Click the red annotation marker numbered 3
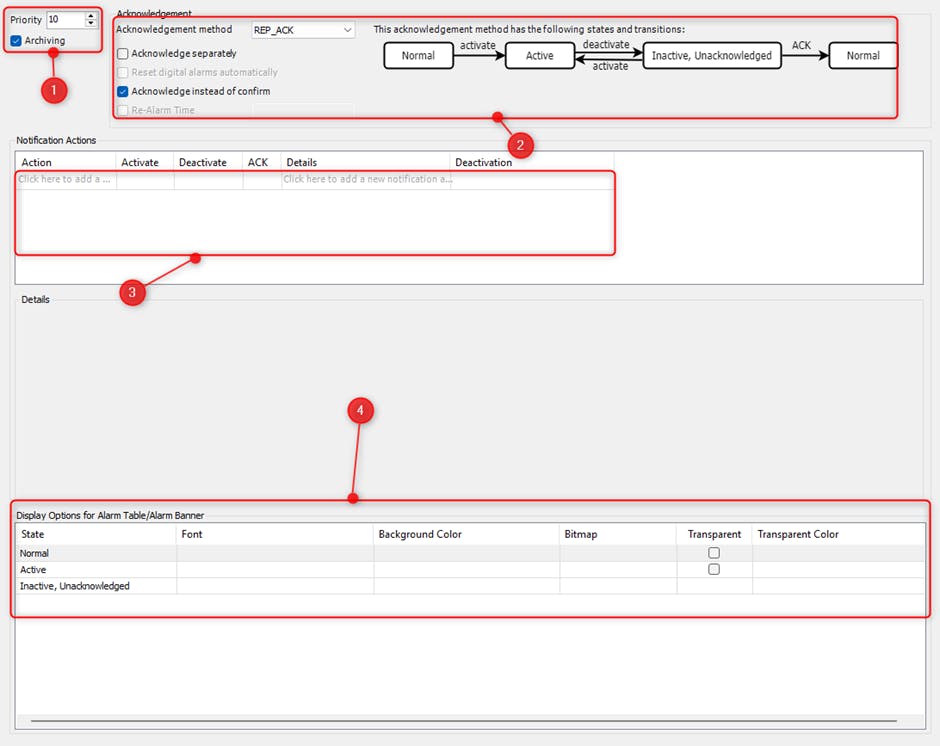Viewport: 940px width, 746px height. pyautogui.click(x=131, y=292)
